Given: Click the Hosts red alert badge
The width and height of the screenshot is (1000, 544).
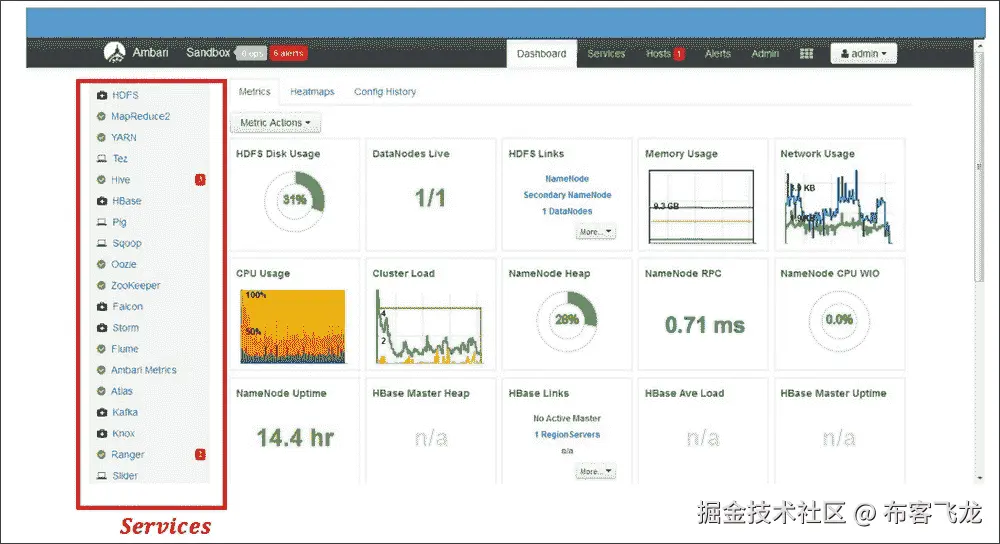Looking at the screenshot, I should (679, 54).
